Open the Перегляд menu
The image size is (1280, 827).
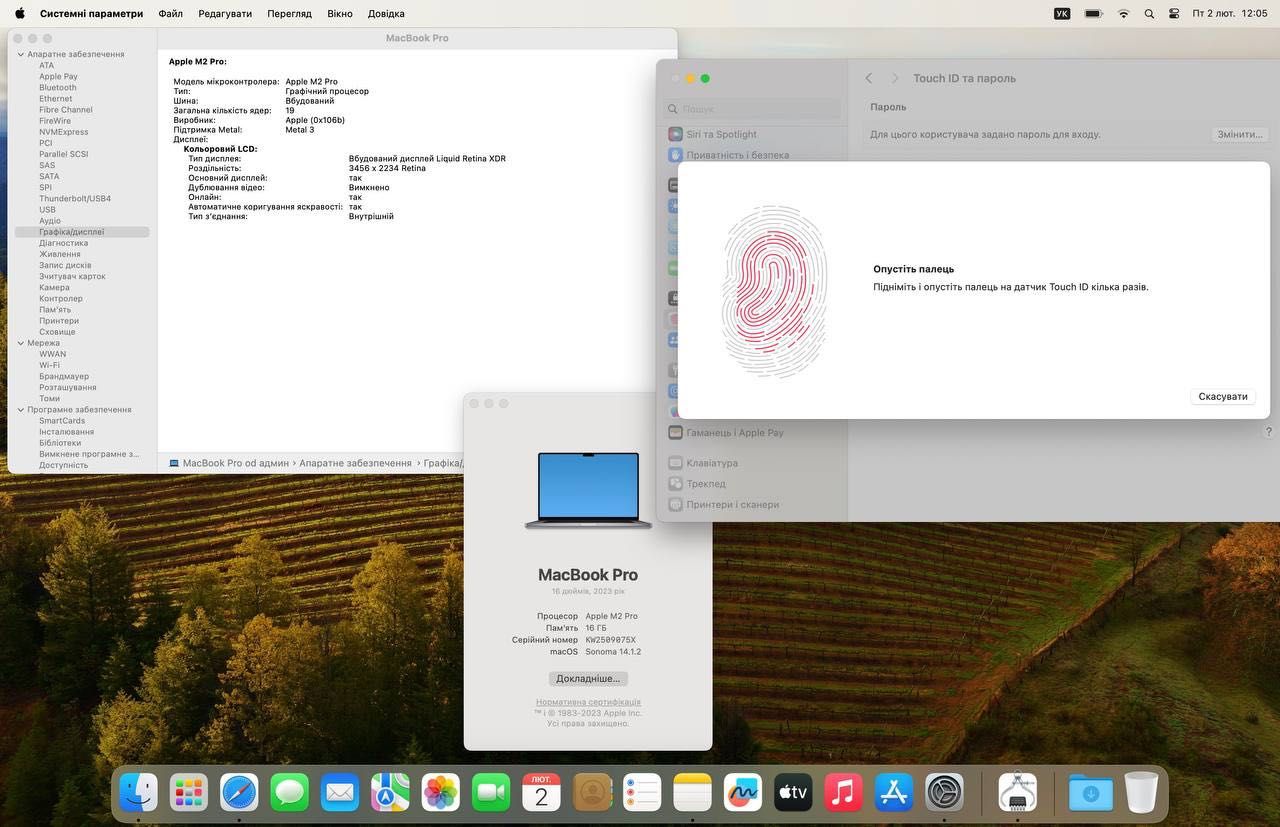tap(289, 13)
